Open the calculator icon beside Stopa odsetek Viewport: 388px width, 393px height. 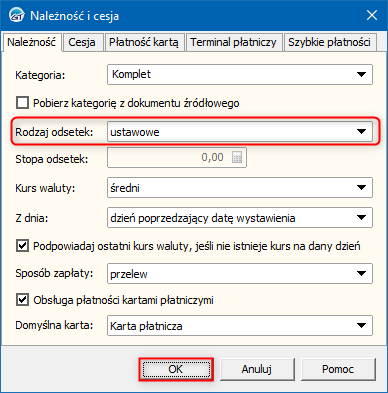(x=237, y=157)
